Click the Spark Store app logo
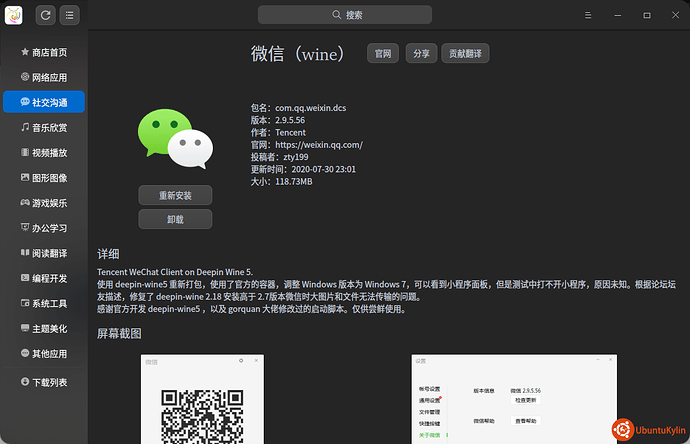The image size is (690, 444). click(14, 15)
